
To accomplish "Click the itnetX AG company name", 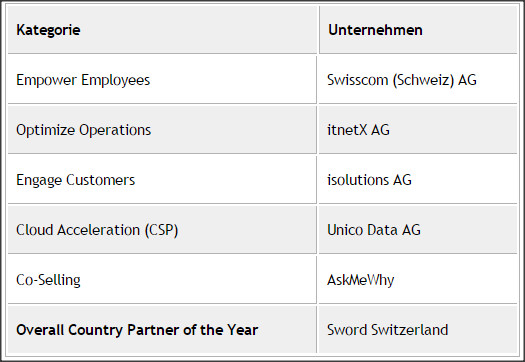I will [358, 130].
